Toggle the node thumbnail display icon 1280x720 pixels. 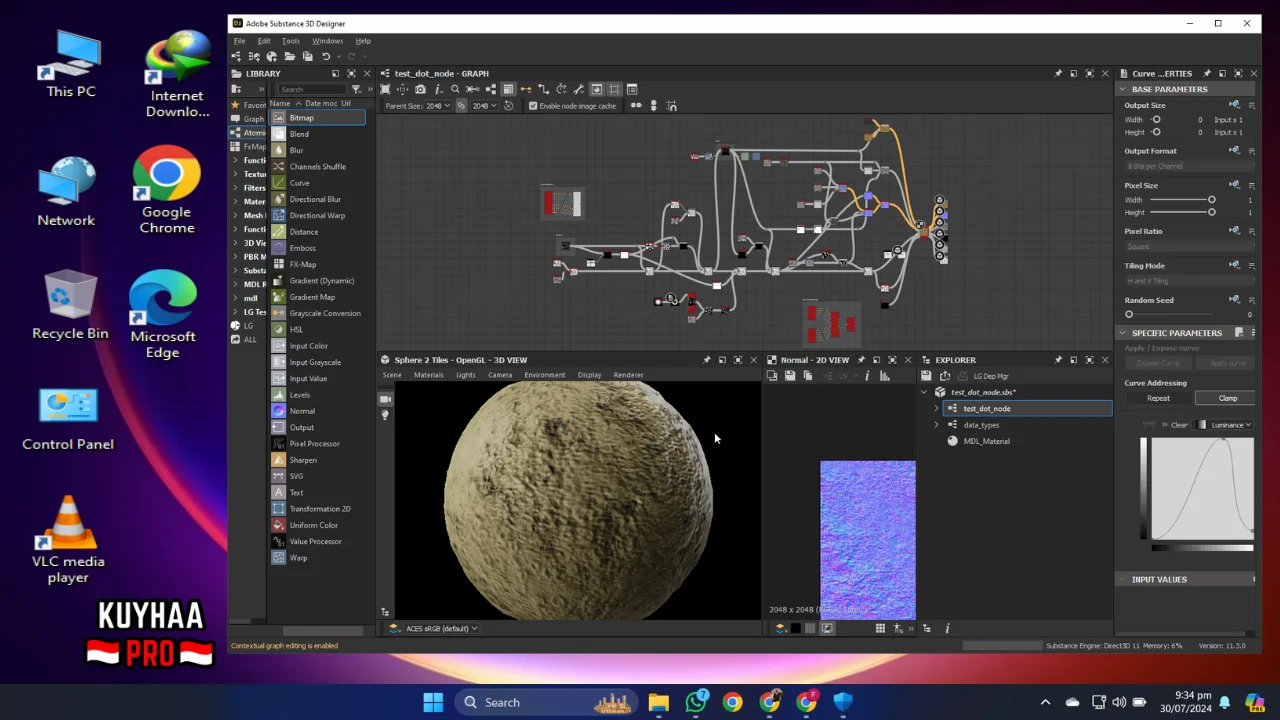point(596,89)
